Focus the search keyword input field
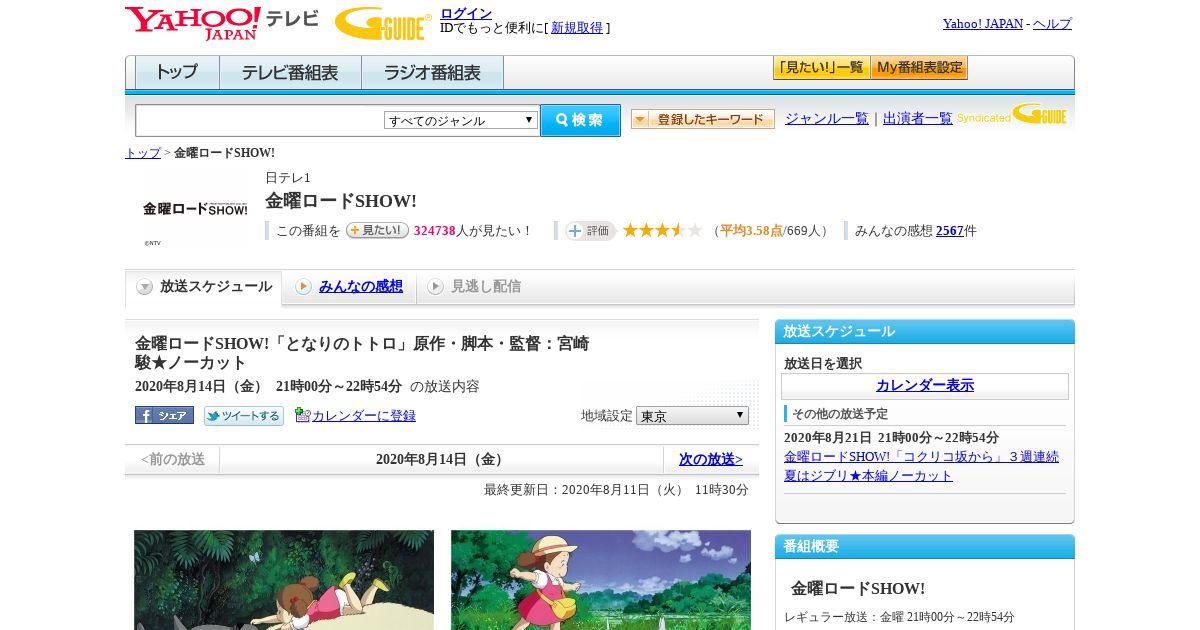Screen dimensions: 1200x630 click(260, 121)
